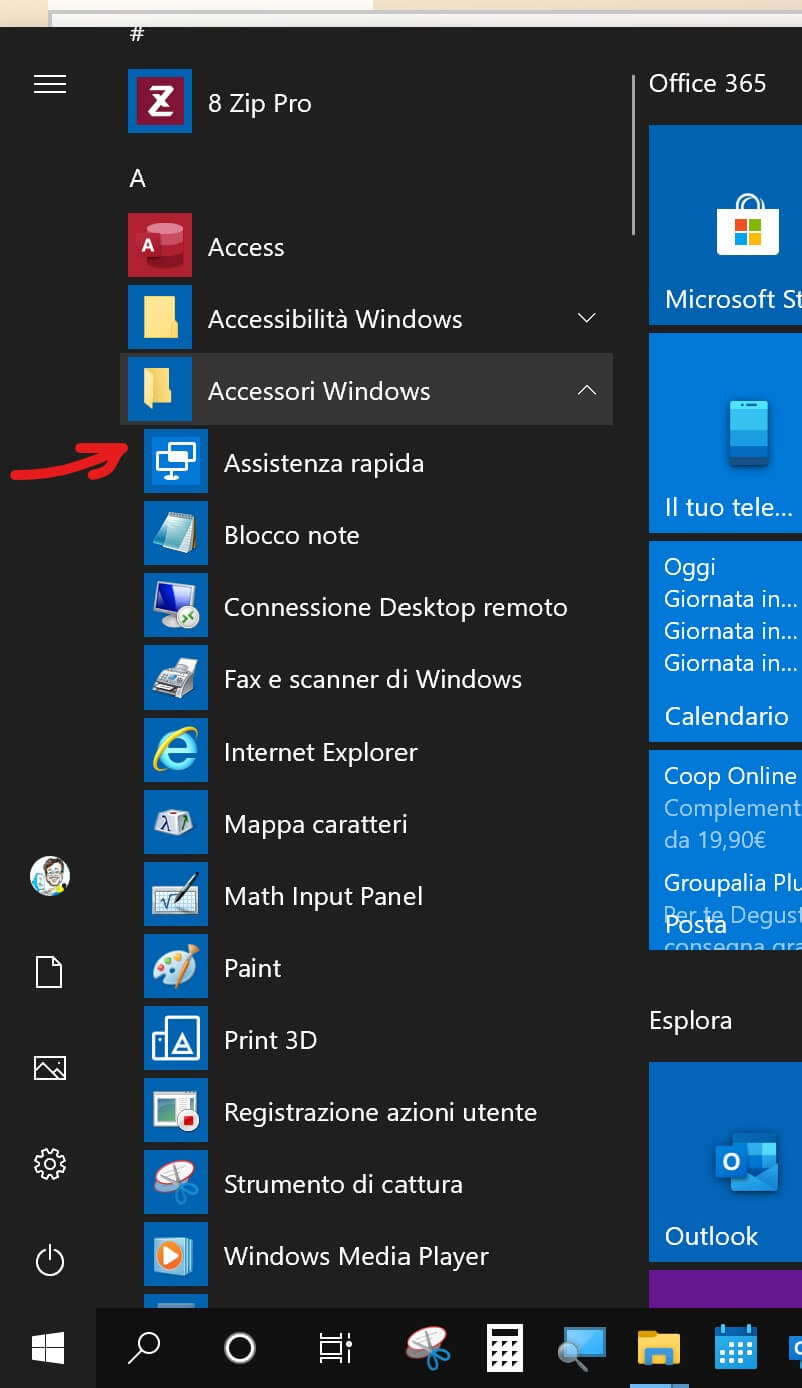Click the app list scrollbar
Viewport: 802px width, 1388px height.
(x=633, y=155)
